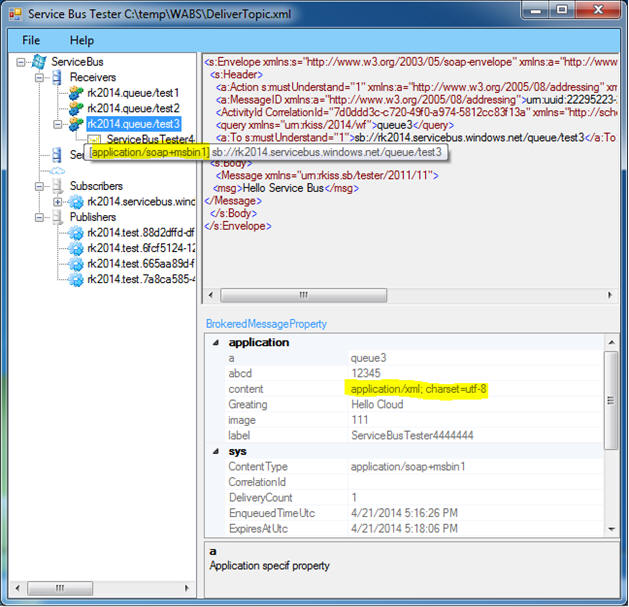Click the property grid vertical scrollbar thumb

611,400
